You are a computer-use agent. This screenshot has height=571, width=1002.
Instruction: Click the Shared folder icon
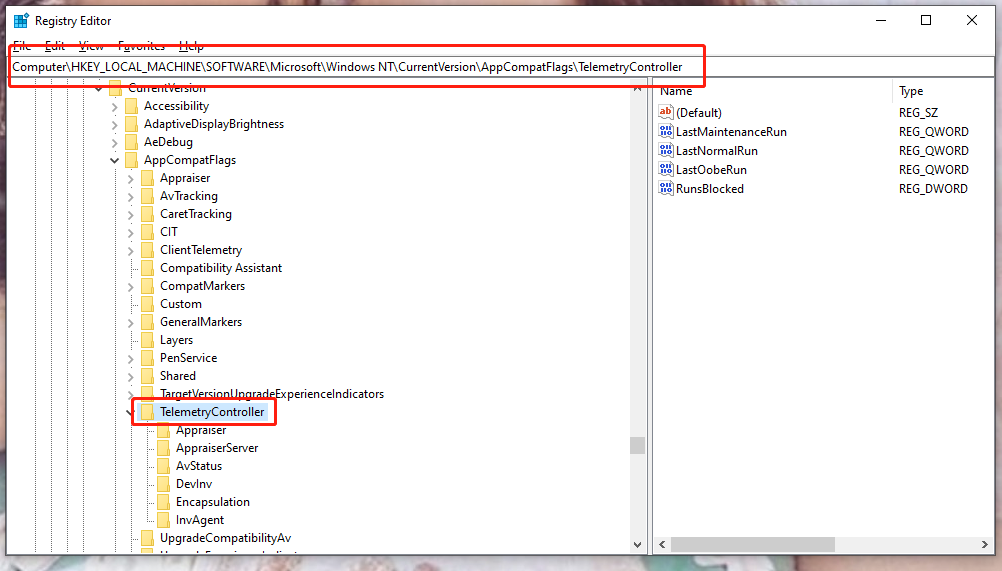[148, 376]
